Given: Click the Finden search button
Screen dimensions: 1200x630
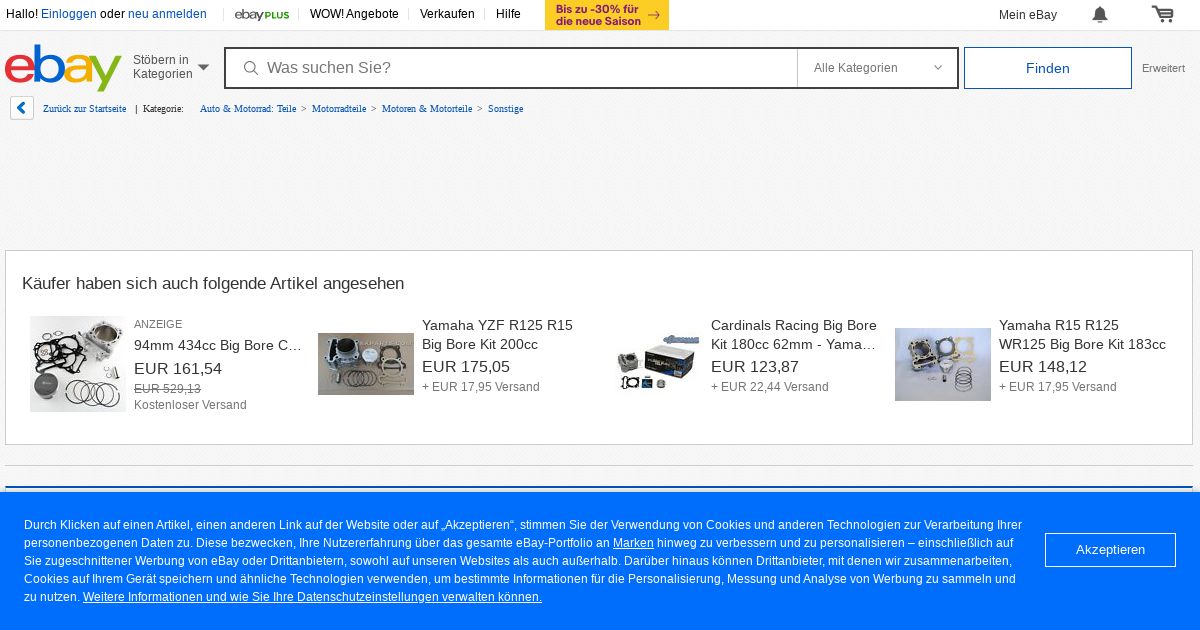Looking at the screenshot, I should (1048, 68).
